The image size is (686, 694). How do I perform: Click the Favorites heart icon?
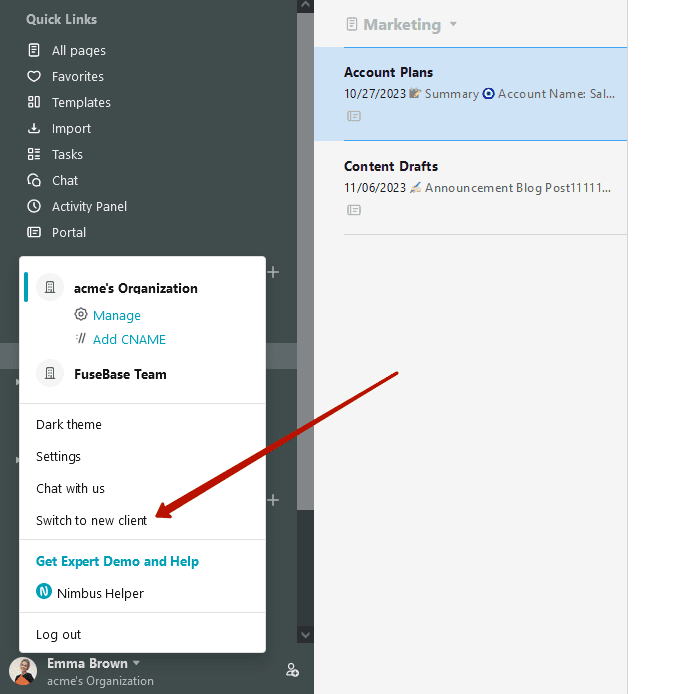[34, 76]
